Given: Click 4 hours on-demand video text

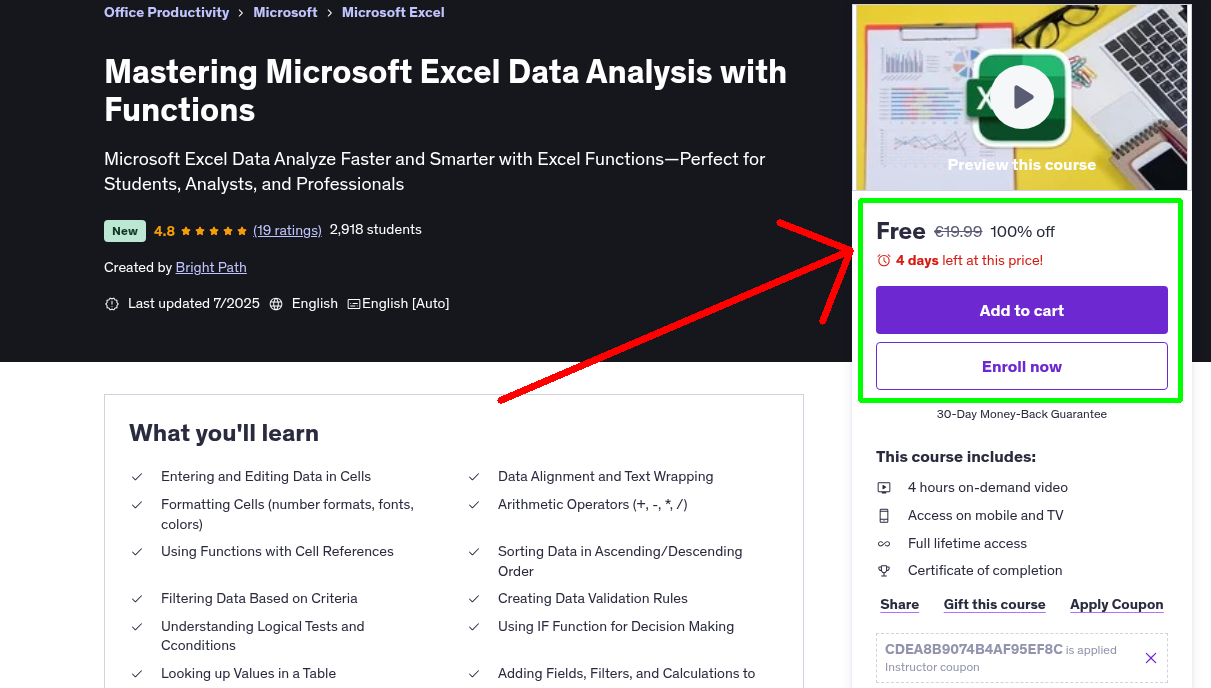Looking at the screenshot, I should 988,487.
